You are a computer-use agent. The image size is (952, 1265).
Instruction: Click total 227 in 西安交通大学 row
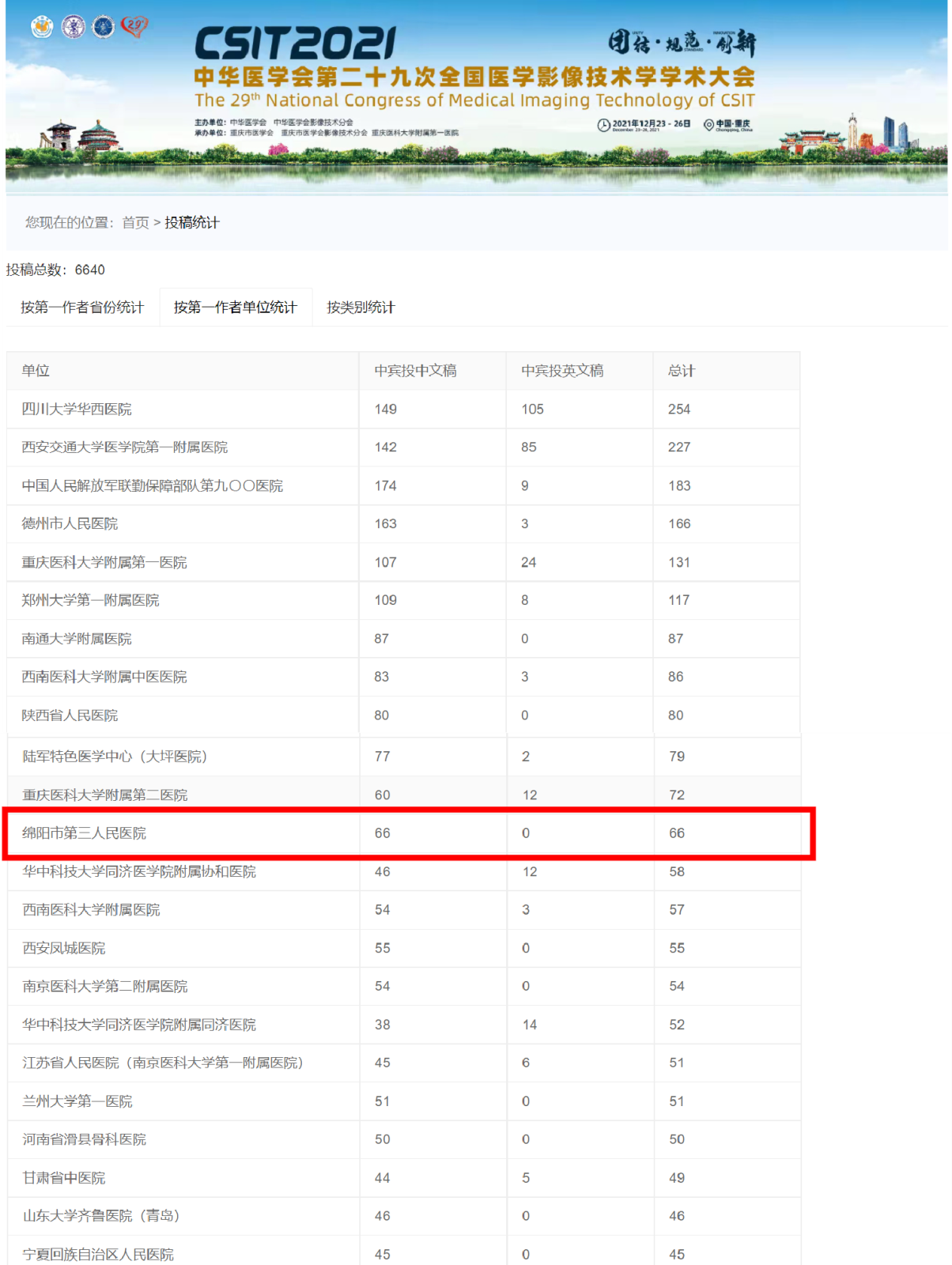(x=679, y=447)
